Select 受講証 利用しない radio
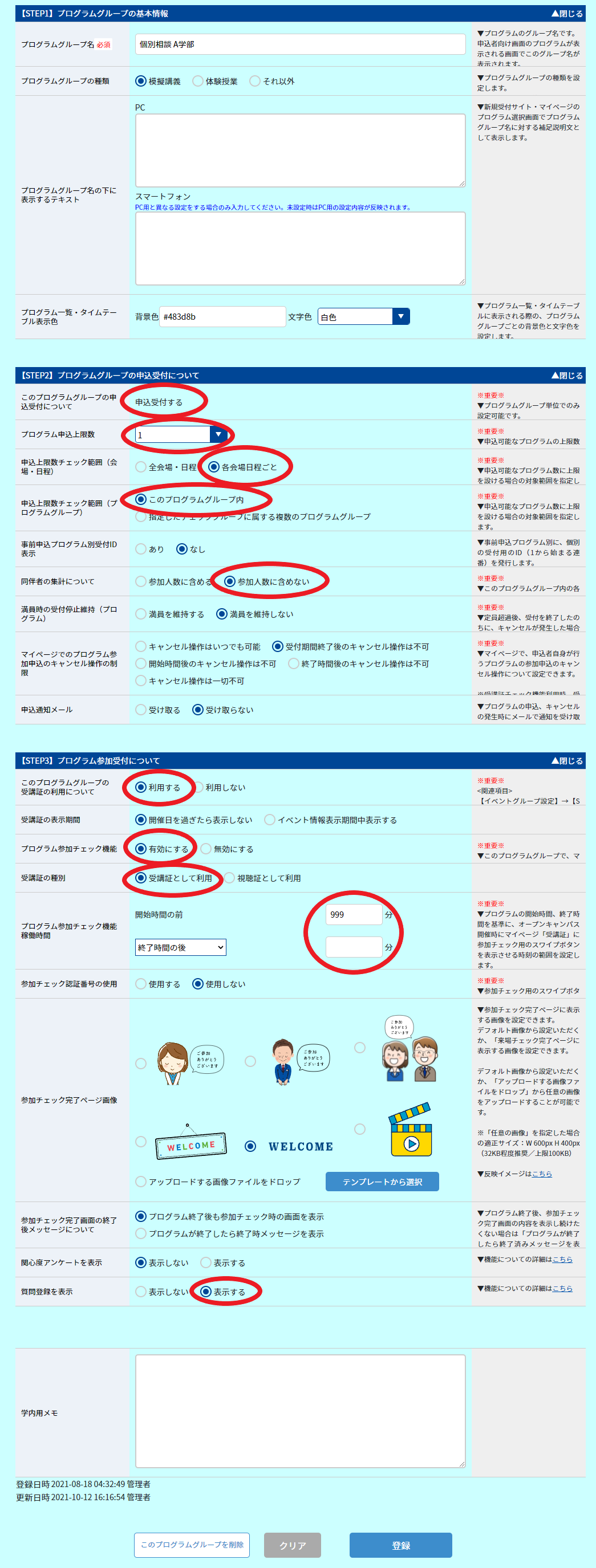This screenshot has height=1568, width=596. point(197,787)
